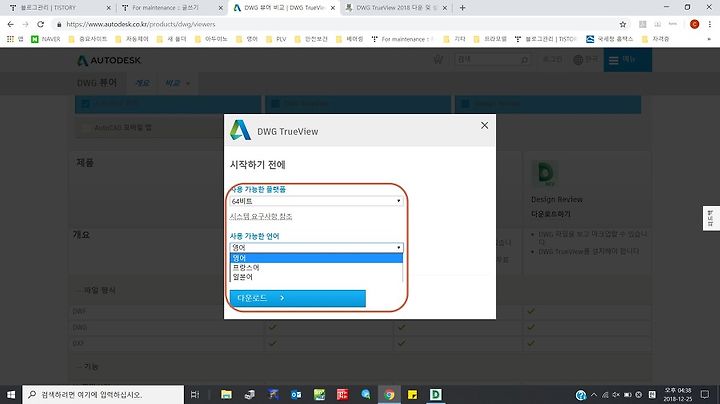
Task: Click the page search field
Action: click(492, 60)
